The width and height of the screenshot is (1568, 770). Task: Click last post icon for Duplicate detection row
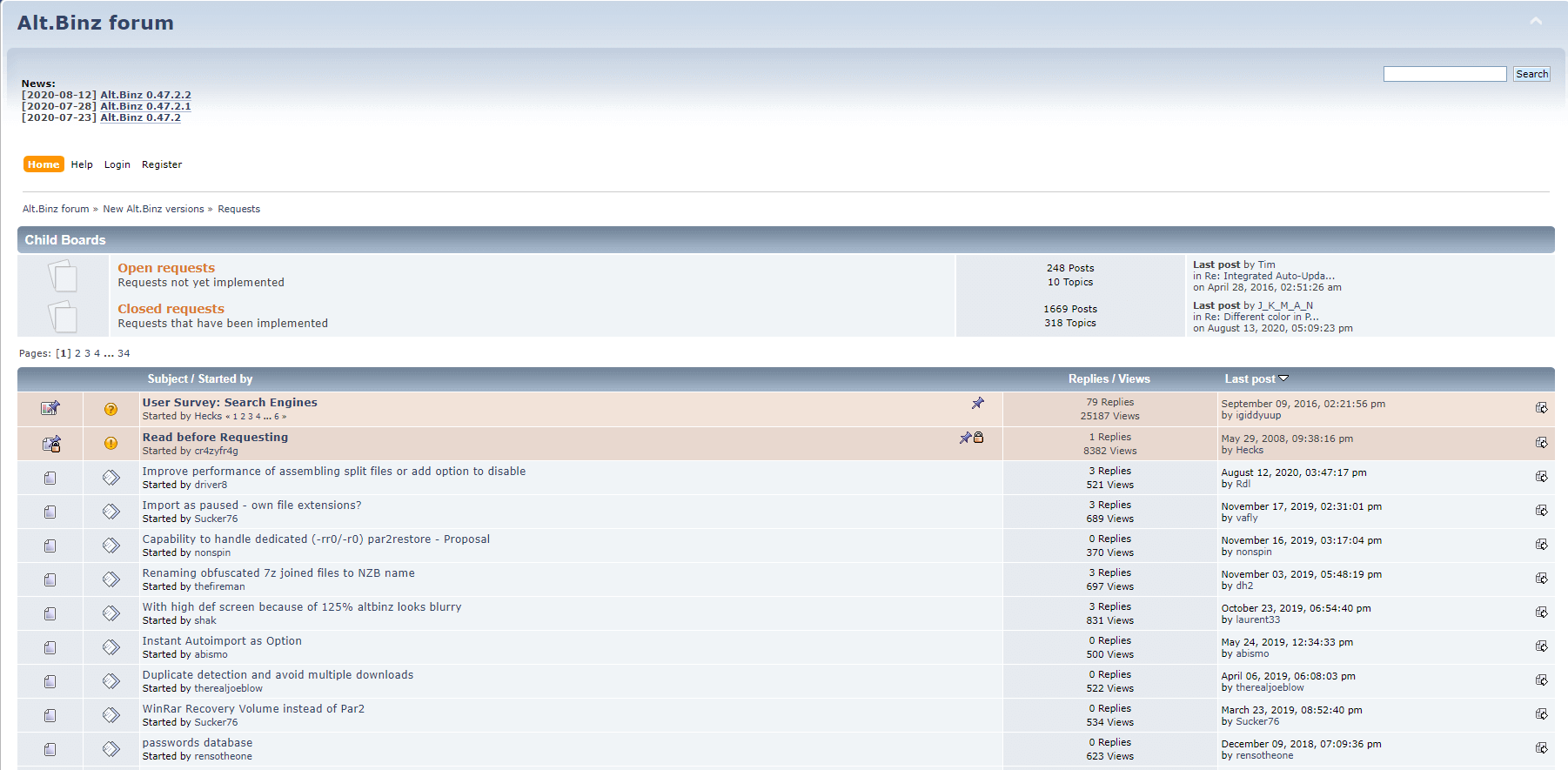click(x=1541, y=680)
